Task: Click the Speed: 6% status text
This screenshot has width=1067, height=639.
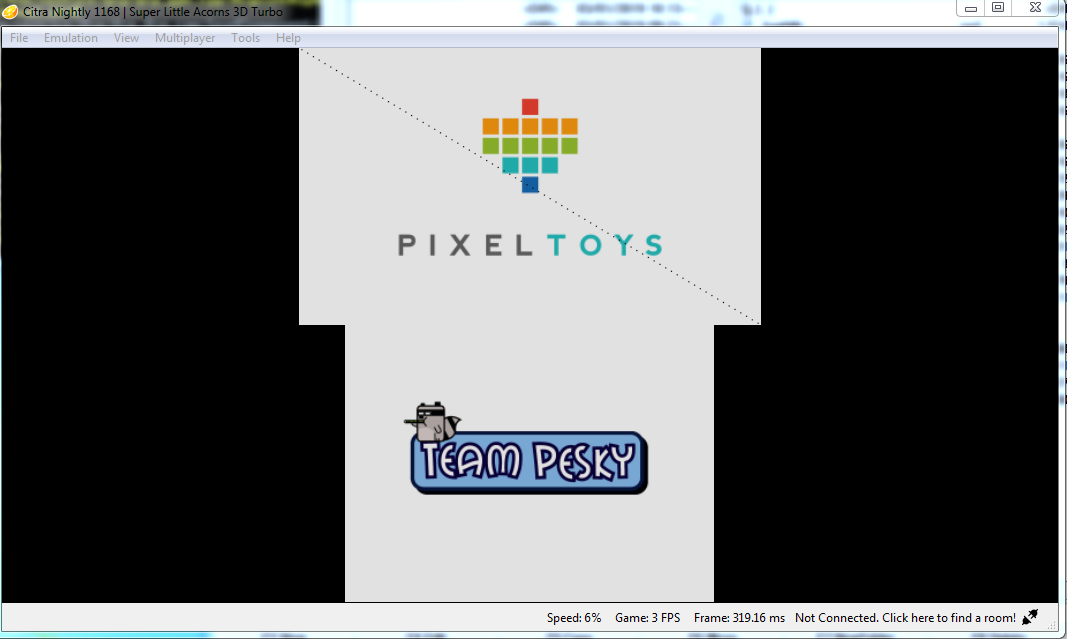Action: click(x=574, y=618)
